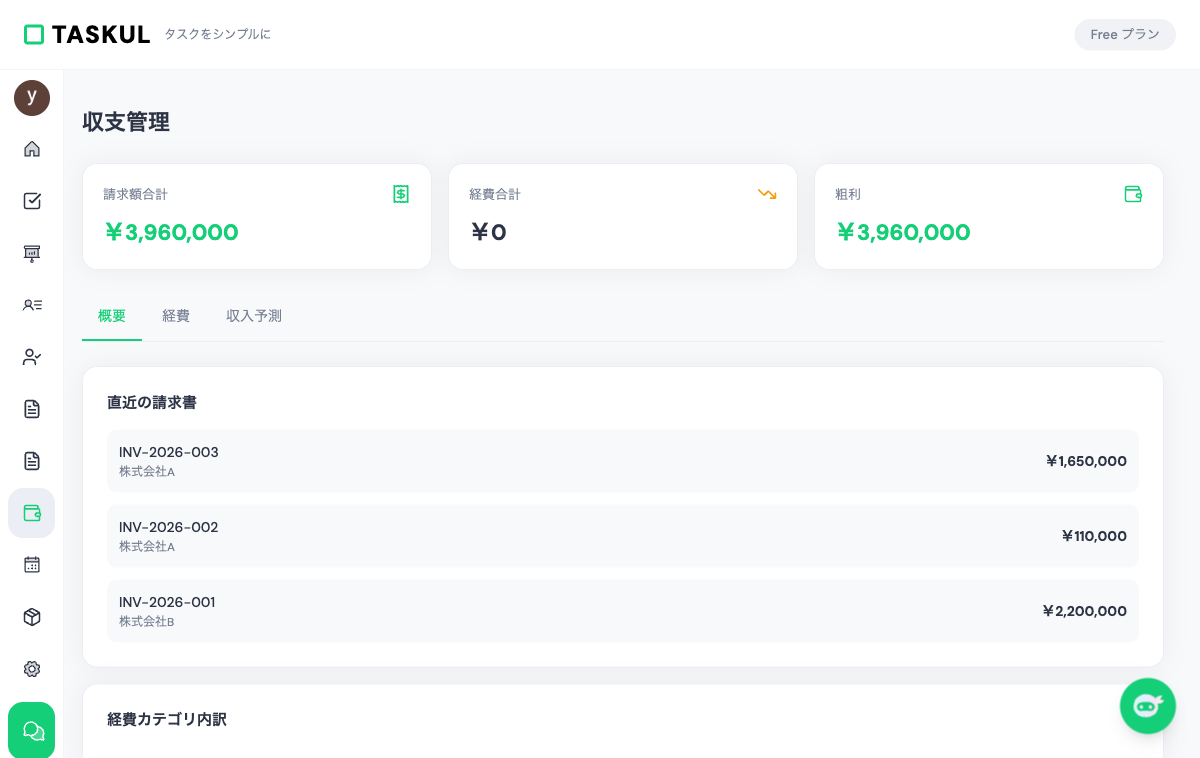Open the calendar icon in sidebar
The height and width of the screenshot is (758, 1200).
click(x=32, y=565)
